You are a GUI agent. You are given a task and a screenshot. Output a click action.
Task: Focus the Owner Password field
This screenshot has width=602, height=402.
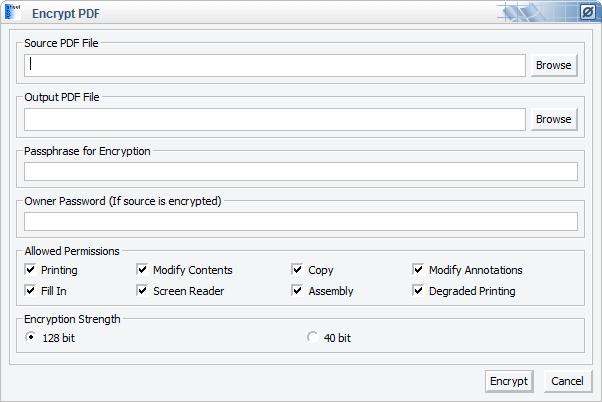pyautogui.click(x=301, y=222)
